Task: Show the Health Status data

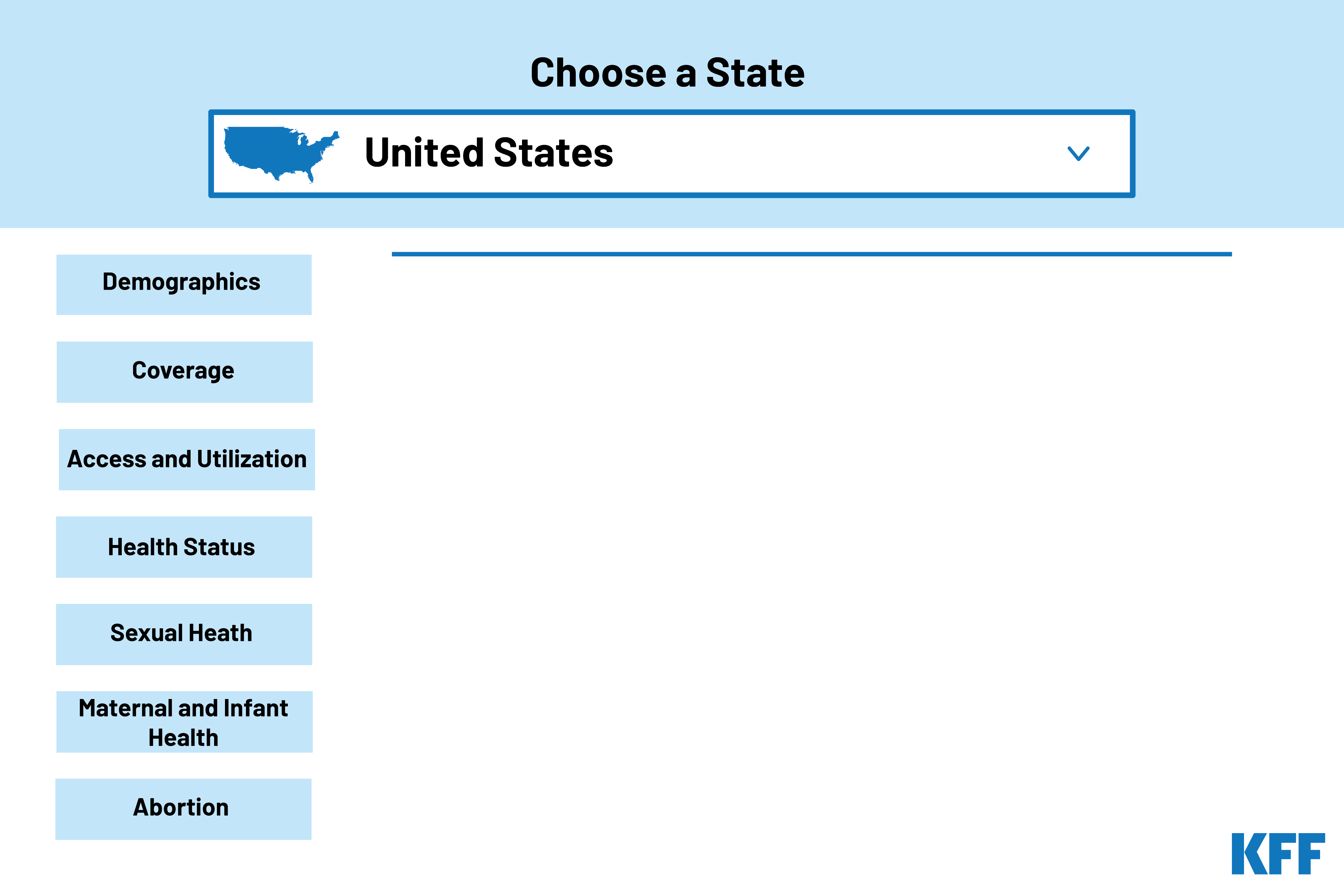Action: 183,547
